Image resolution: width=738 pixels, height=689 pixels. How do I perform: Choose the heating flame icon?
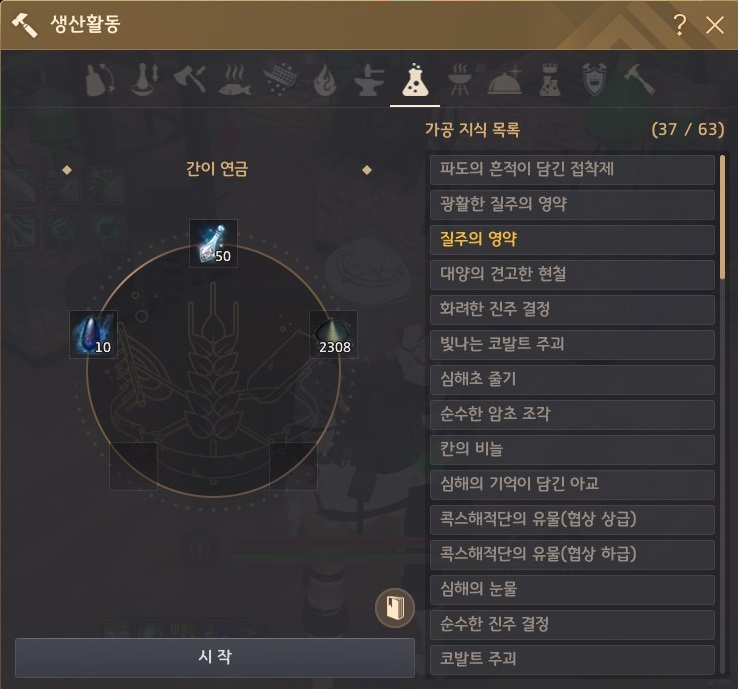(325, 80)
